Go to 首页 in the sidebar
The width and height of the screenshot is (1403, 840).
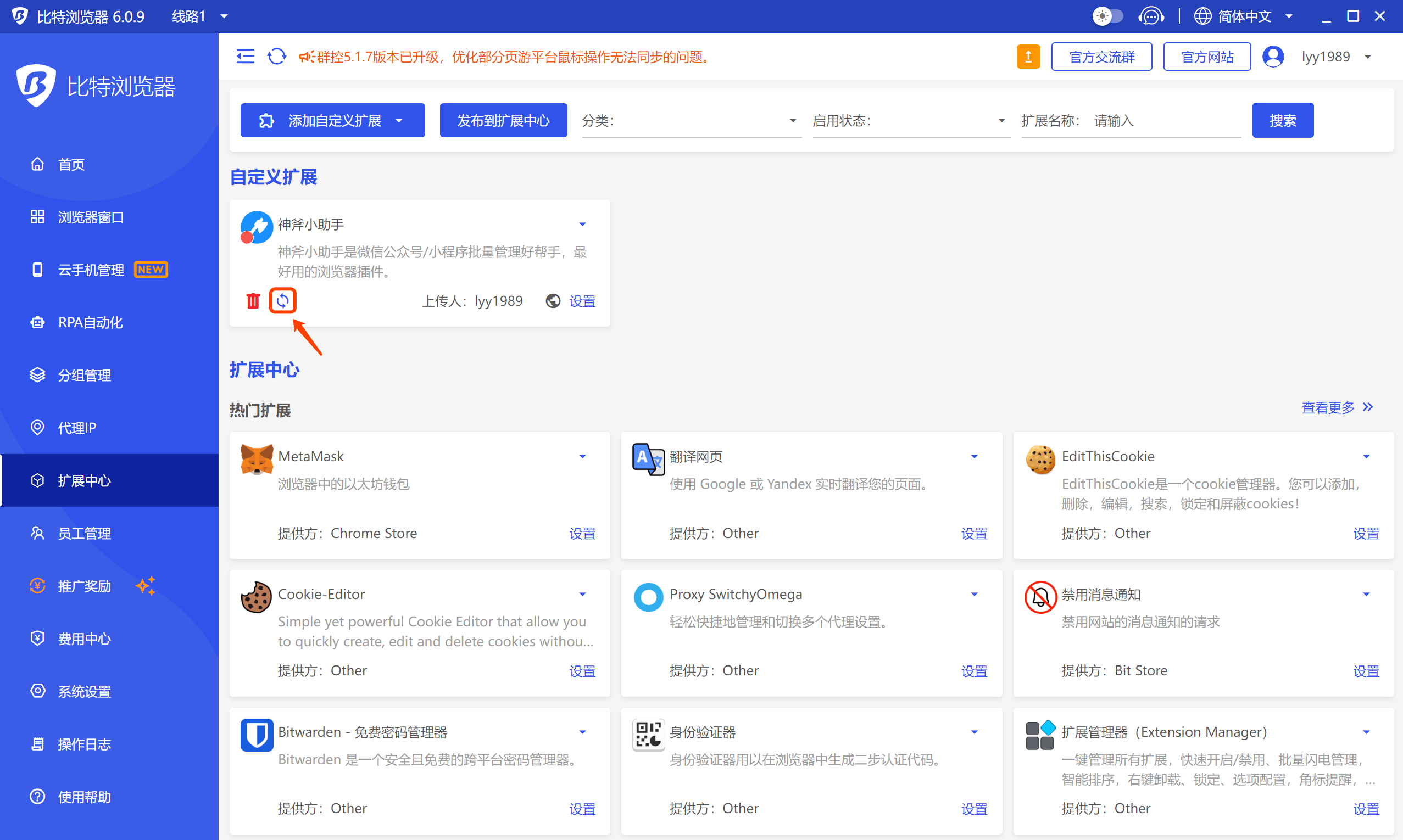click(109, 164)
